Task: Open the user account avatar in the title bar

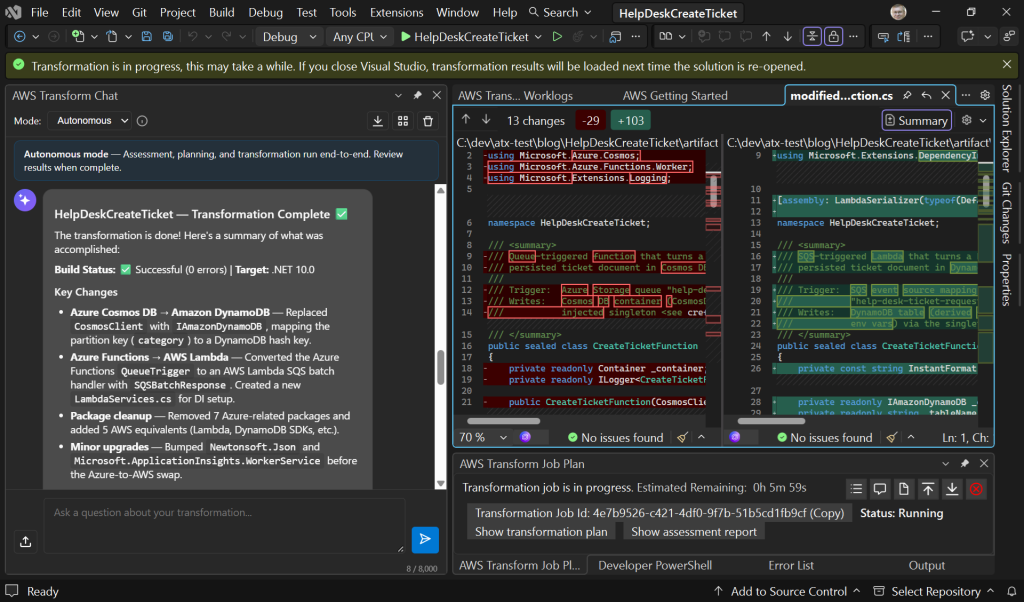Action: point(898,12)
